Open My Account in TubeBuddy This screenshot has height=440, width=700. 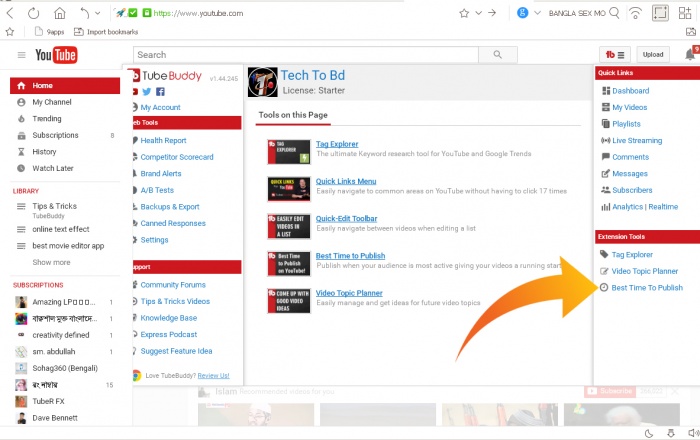pyautogui.click(x=160, y=108)
